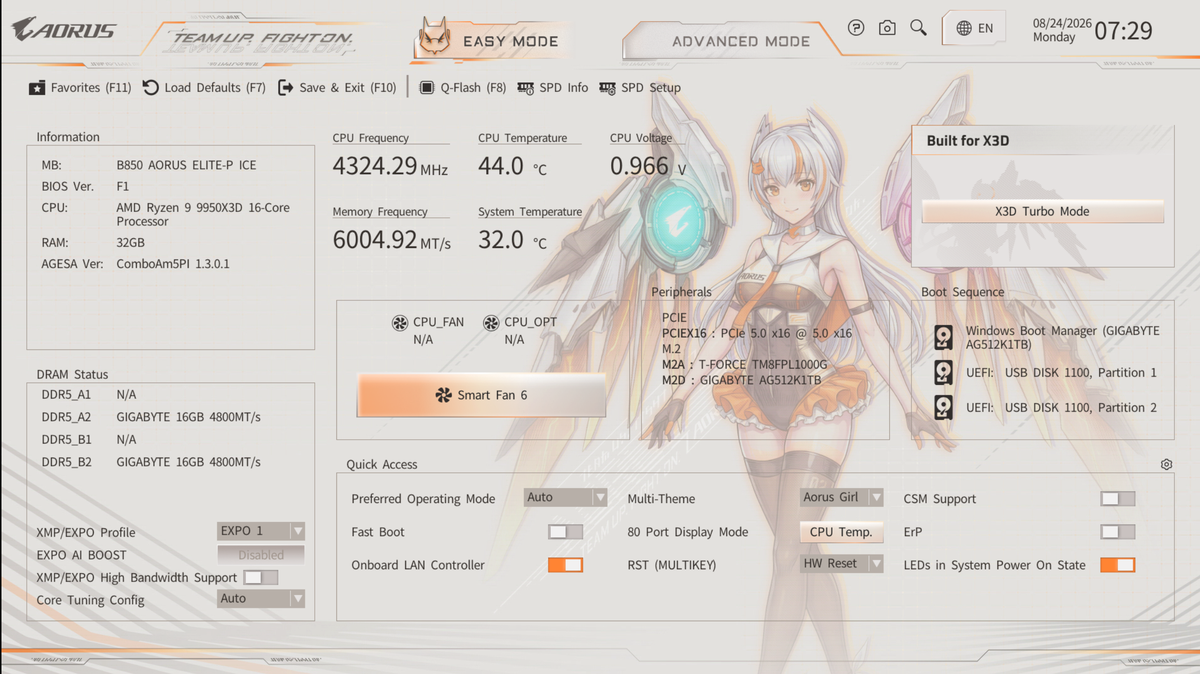The image size is (1200, 674).
Task: Click the System Temperature 32.0 °C value
Action: pyautogui.click(x=512, y=240)
